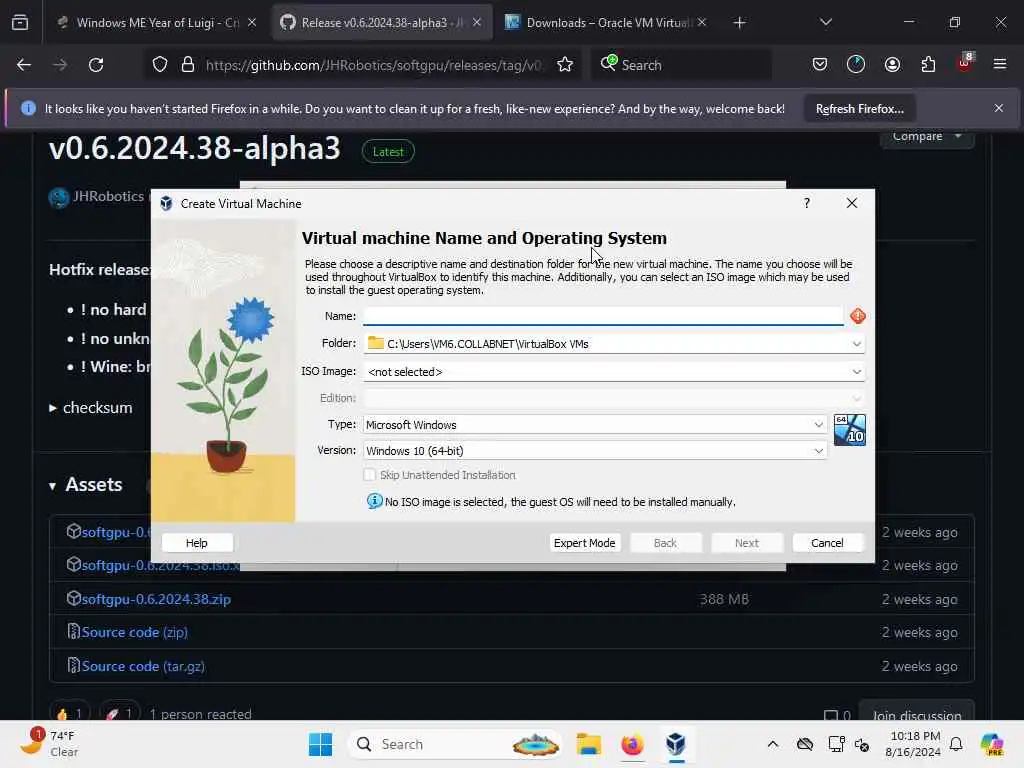The height and width of the screenshot is (768, 1024).
Task: Open the uBlock extension icon with badge
Action: 965,63
